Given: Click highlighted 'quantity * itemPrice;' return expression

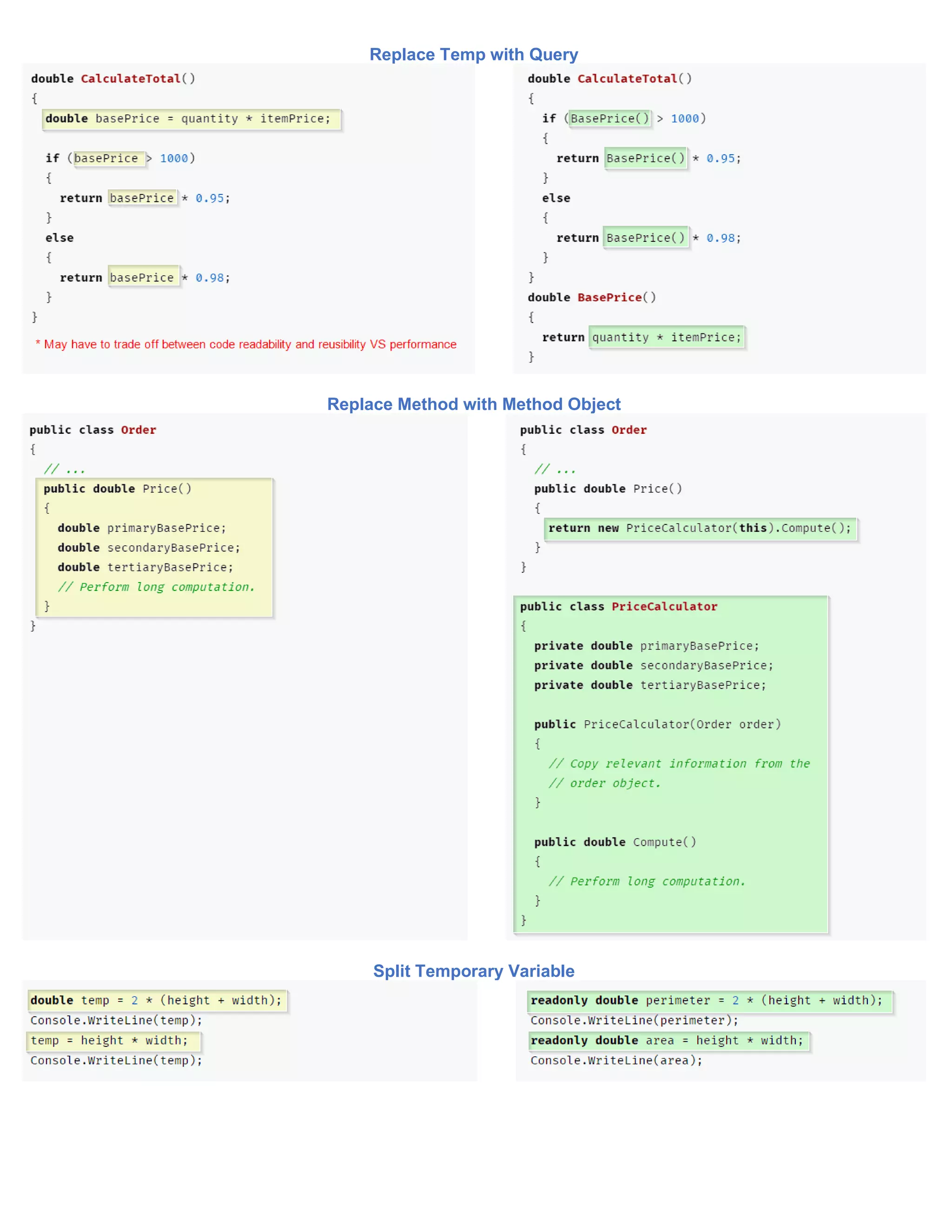Looking at the screenshot, I should [x=667, y=338].
